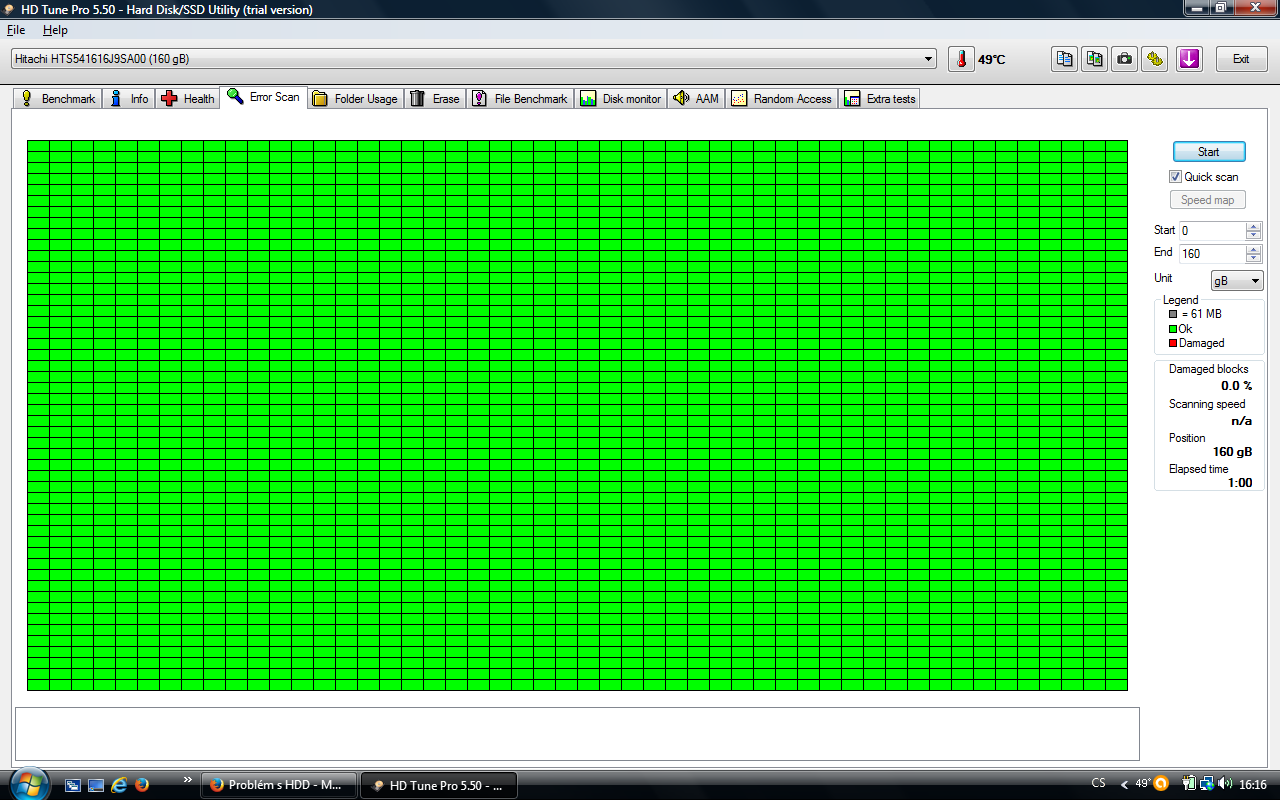Image resolution: width=1280 pixels, height=800 pixels.
Task: Click the green Ok legend swatch
Action: tap(1173, 329)
